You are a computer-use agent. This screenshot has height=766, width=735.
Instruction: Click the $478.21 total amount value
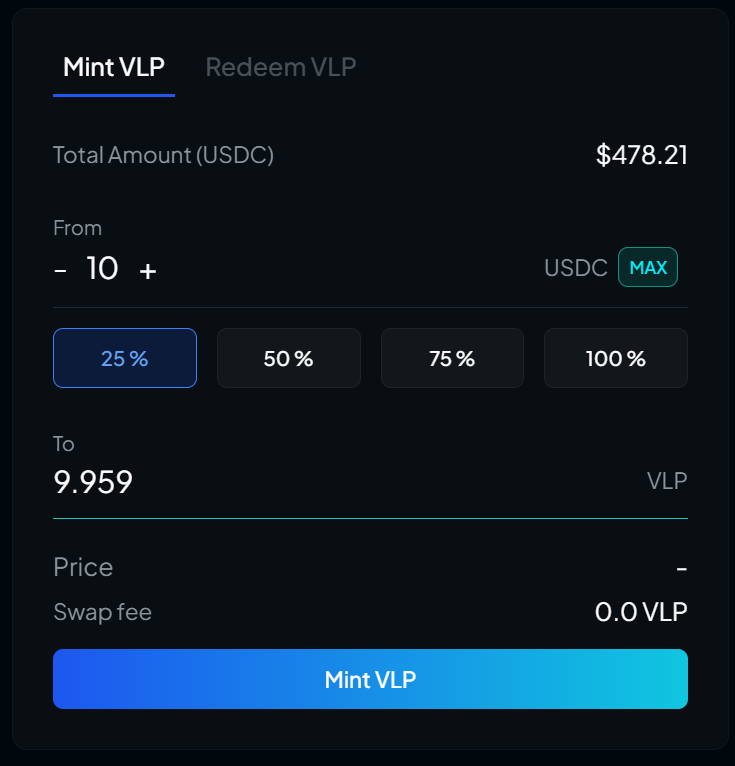[642, 155]
